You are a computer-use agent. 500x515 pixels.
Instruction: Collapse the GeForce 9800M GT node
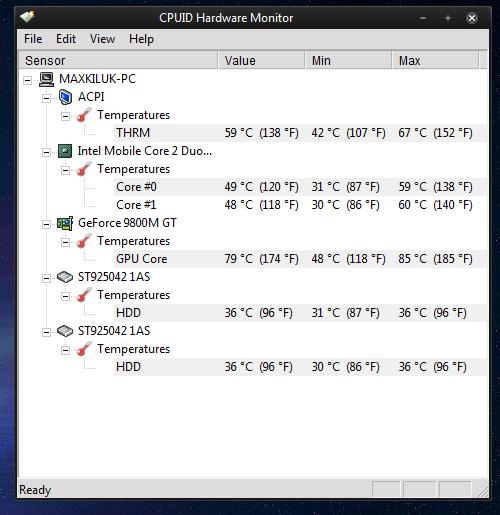46,224
